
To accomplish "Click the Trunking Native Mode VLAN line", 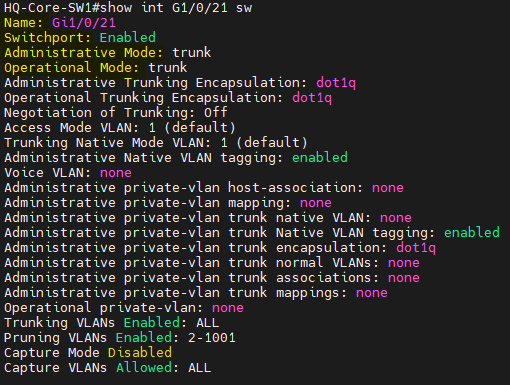I will point(156,143).
